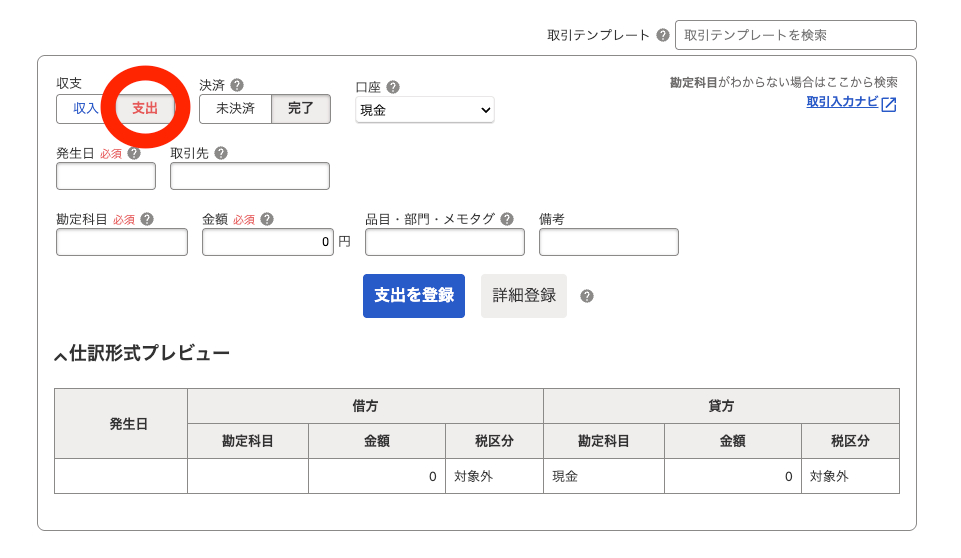Select 収入 toggle option
The height and width of the screenshot is (558, 961).
tap(86, 109)
